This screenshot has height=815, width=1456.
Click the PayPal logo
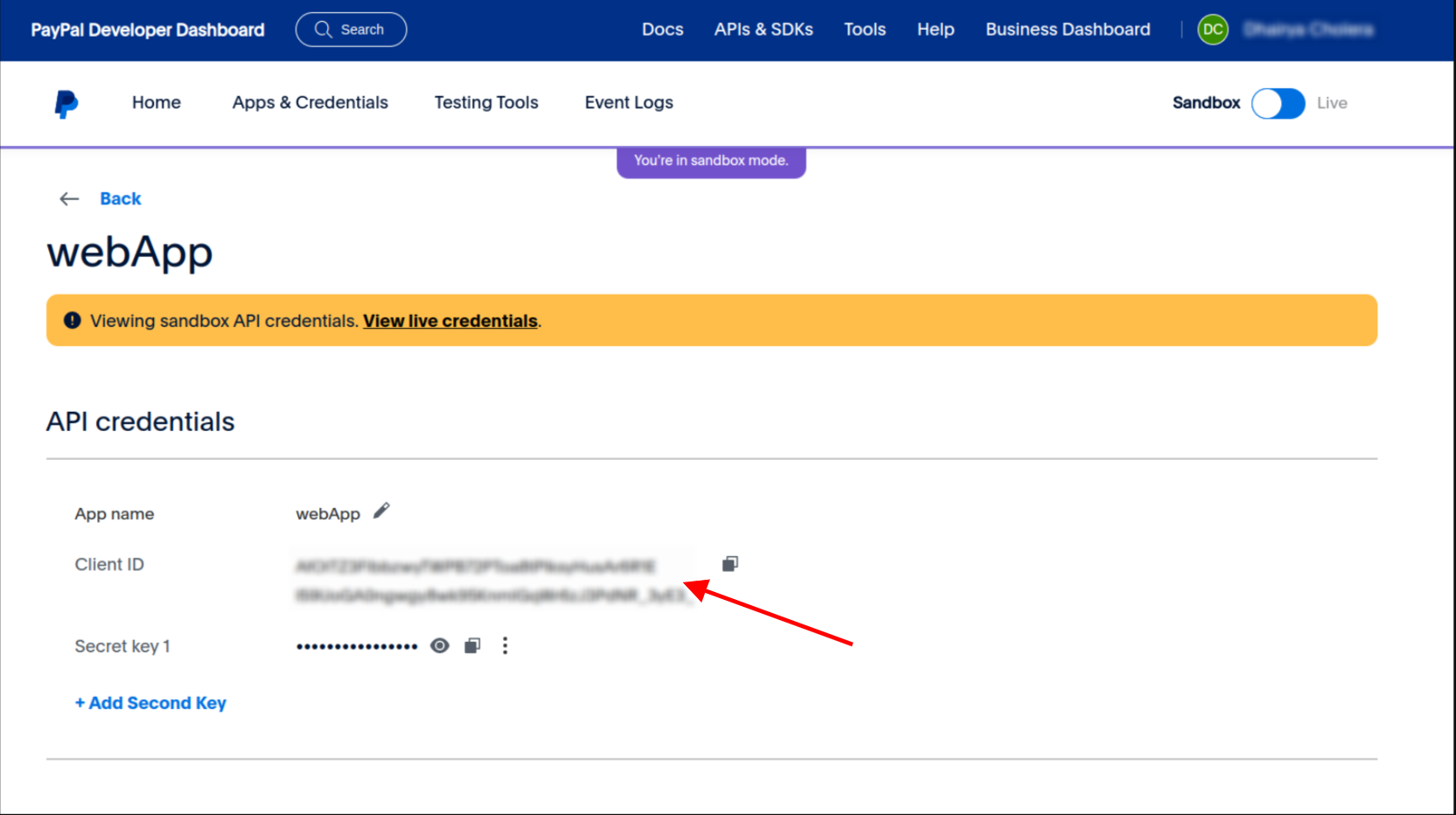pyautogui.click(x=66, y=102)
